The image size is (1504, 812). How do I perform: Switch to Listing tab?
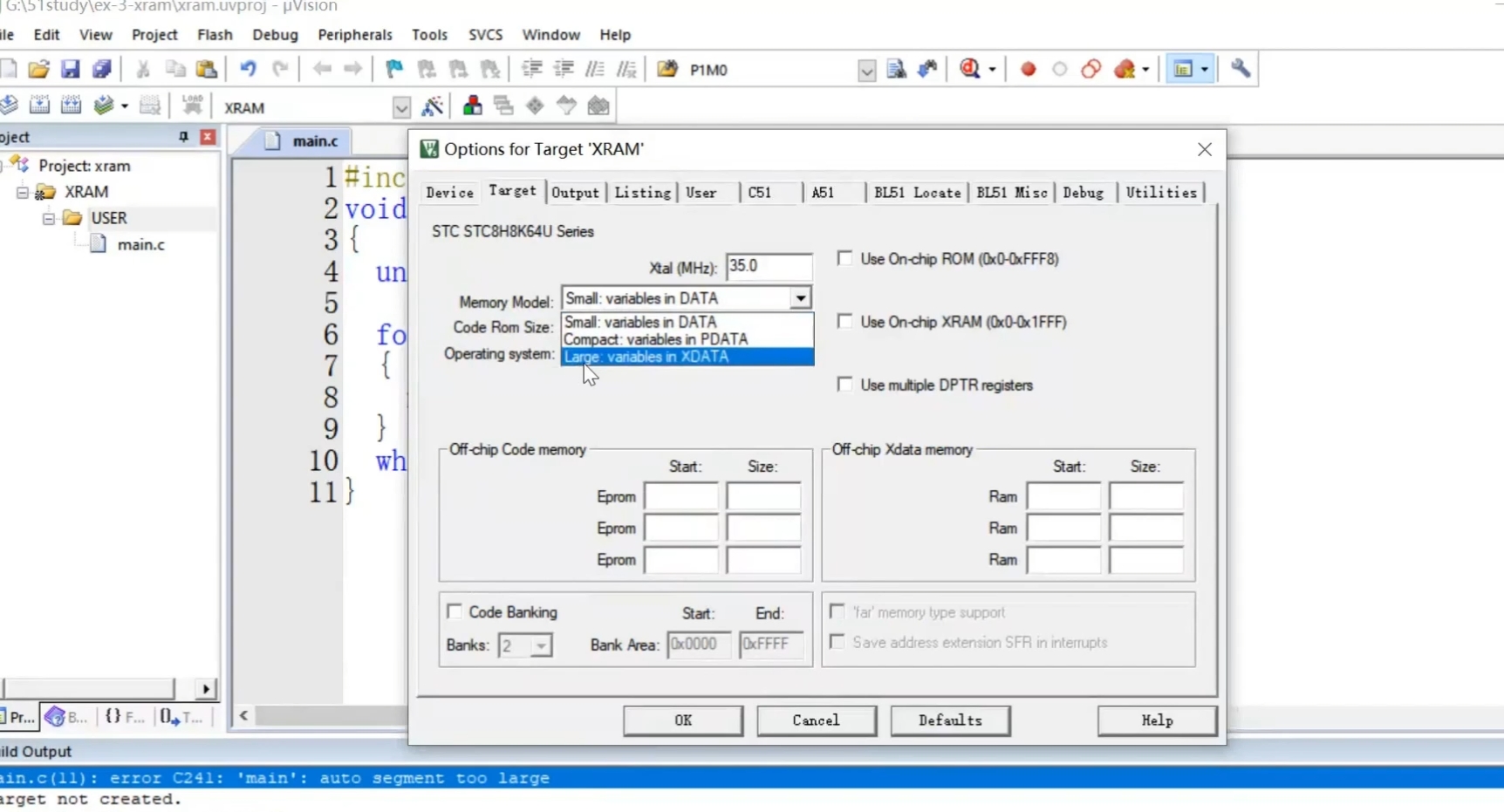coord(642,193)
